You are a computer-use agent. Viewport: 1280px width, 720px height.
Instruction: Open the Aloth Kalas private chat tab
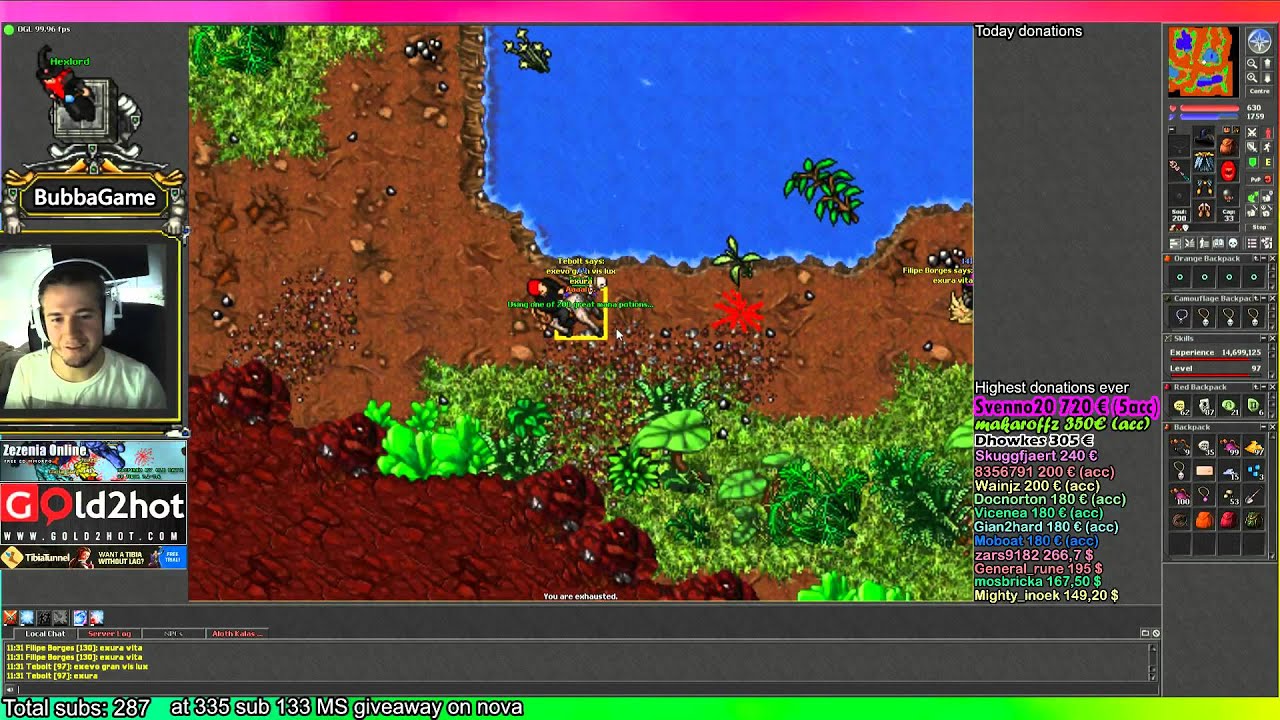tap(237, 633)
